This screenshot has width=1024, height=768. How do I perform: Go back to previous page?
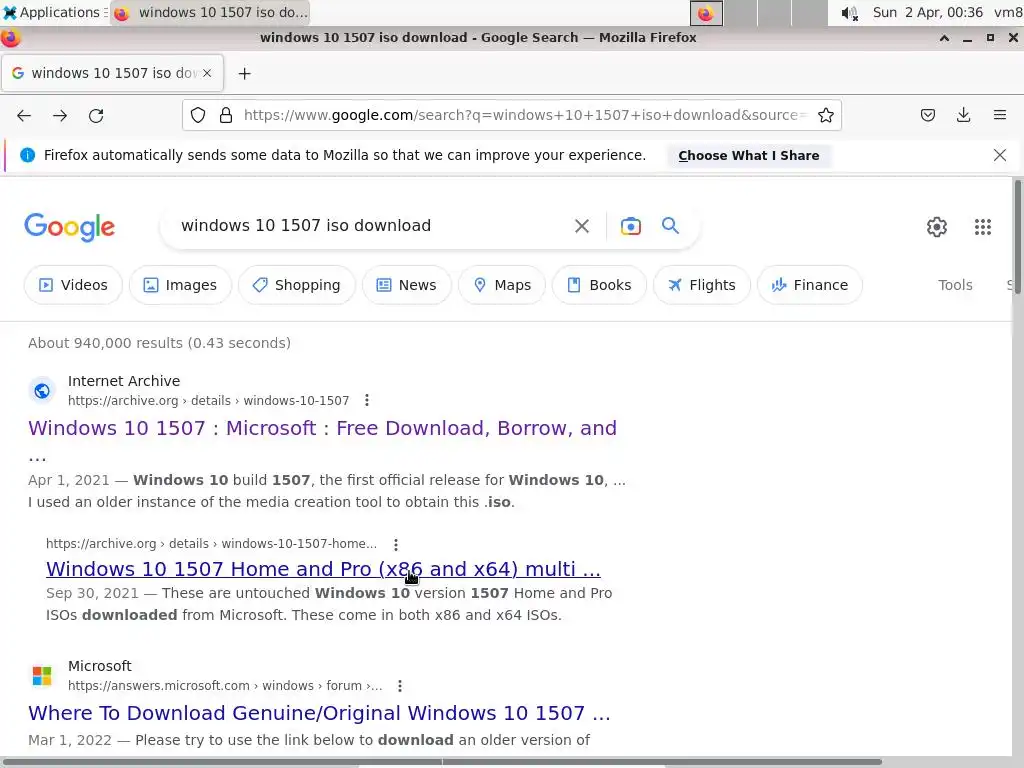click(x=24, y=116)
